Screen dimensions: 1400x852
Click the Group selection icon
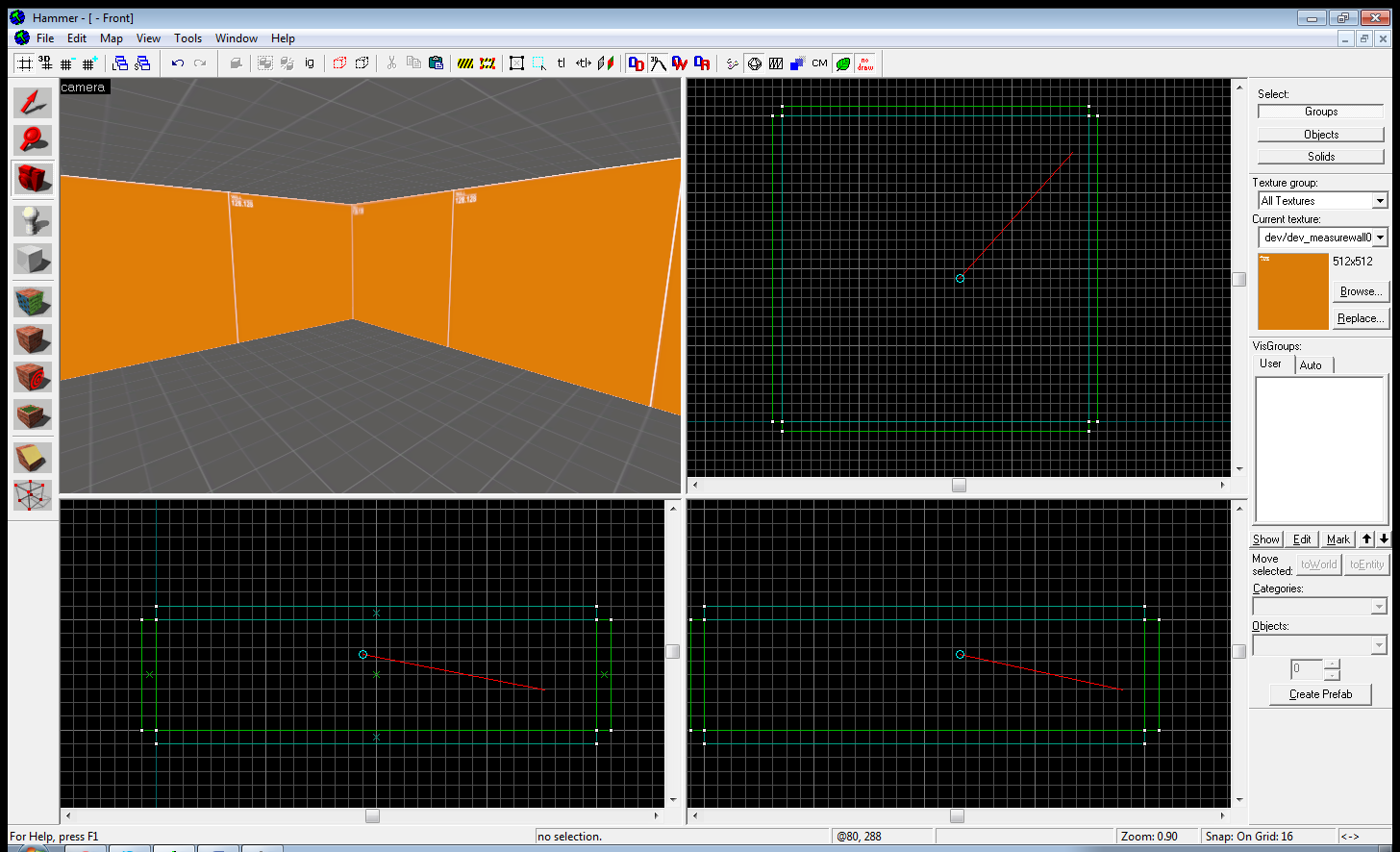[x=264, y=63]
